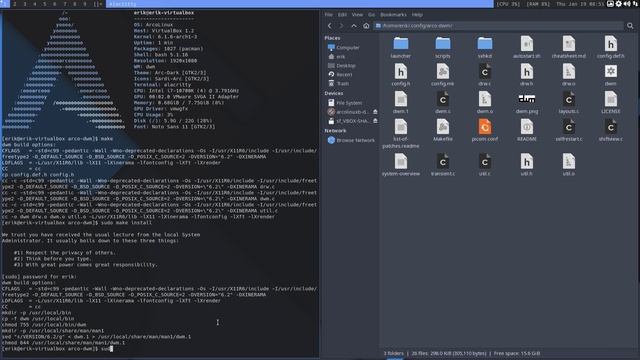Click the gear icon in system tray

(618, 4)
